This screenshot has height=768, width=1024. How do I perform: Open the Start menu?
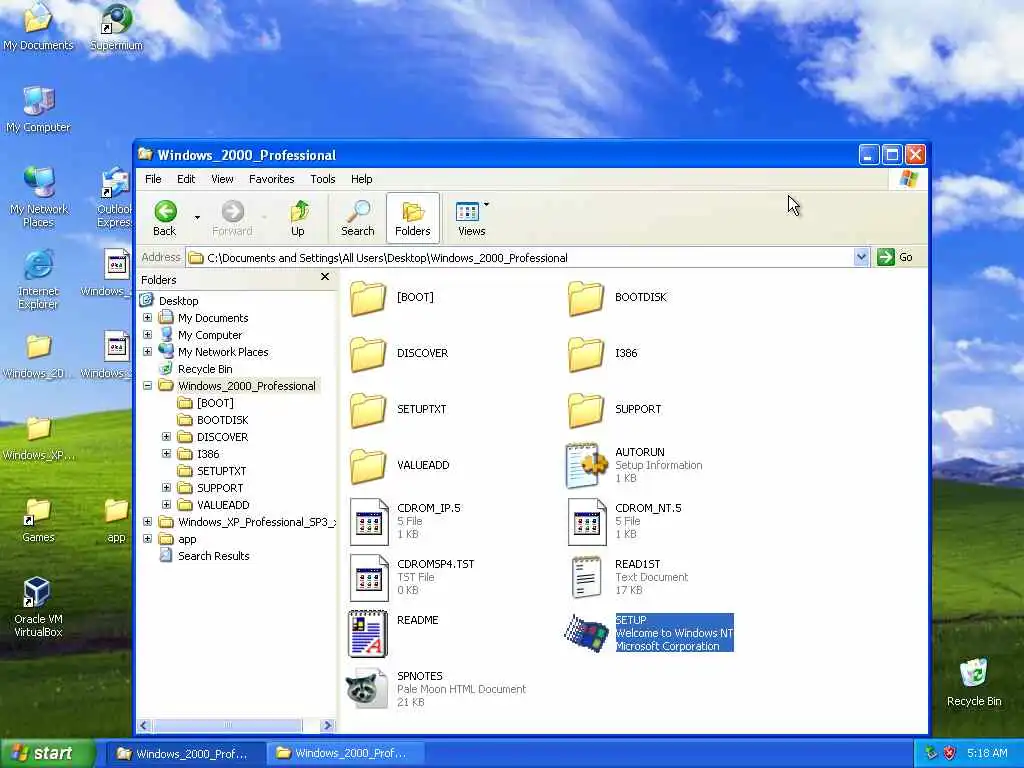[x=47, y=753]
